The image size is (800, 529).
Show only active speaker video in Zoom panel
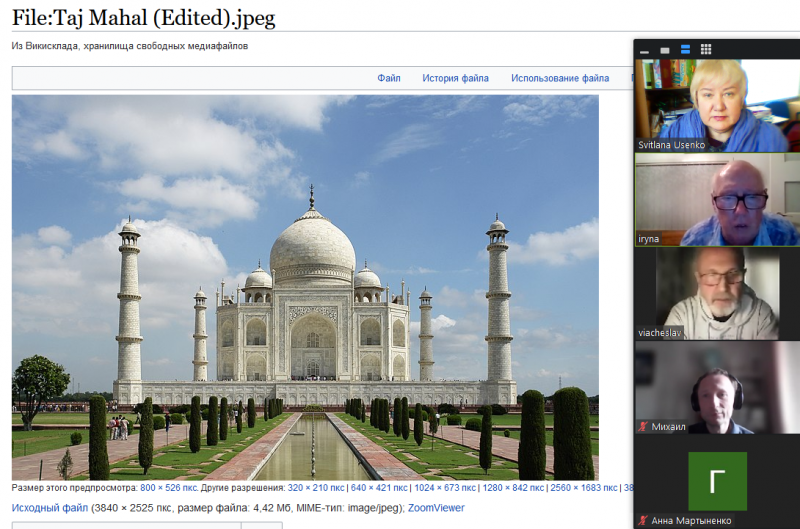[x=665, y=50]
